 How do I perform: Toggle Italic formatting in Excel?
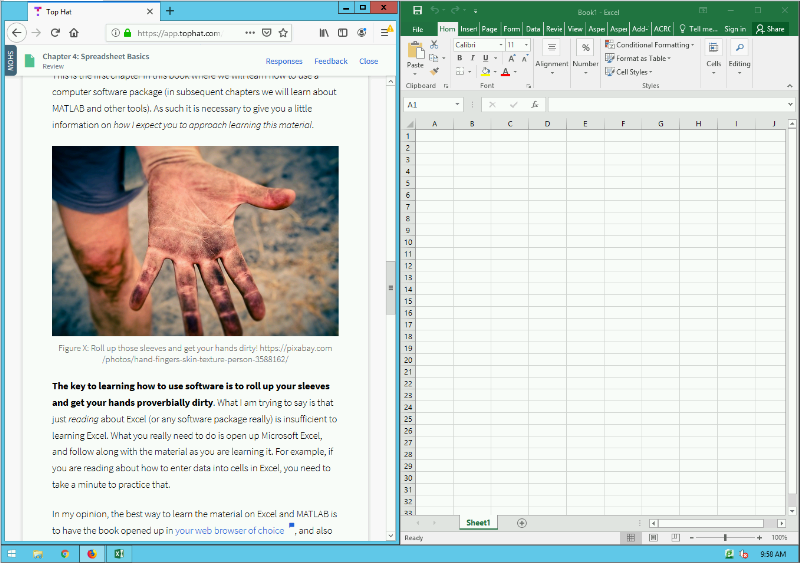tap(472, 58)
